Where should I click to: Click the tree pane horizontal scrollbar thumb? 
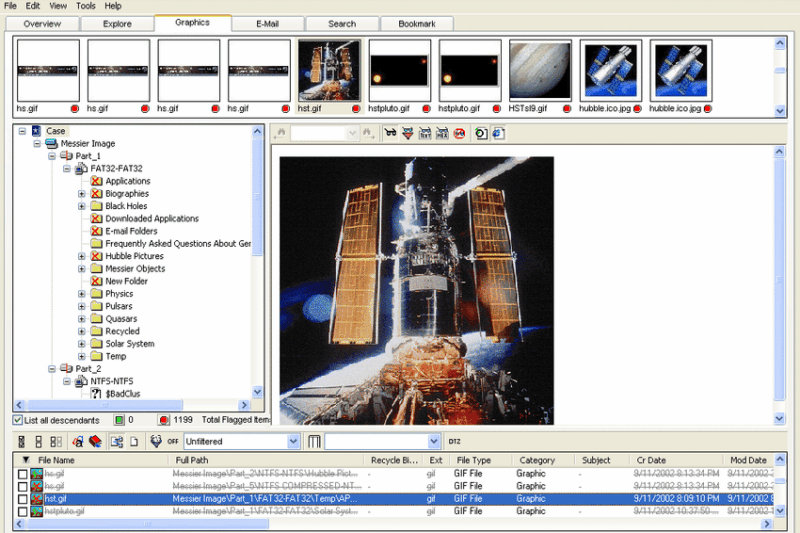(x=105, y=405)
